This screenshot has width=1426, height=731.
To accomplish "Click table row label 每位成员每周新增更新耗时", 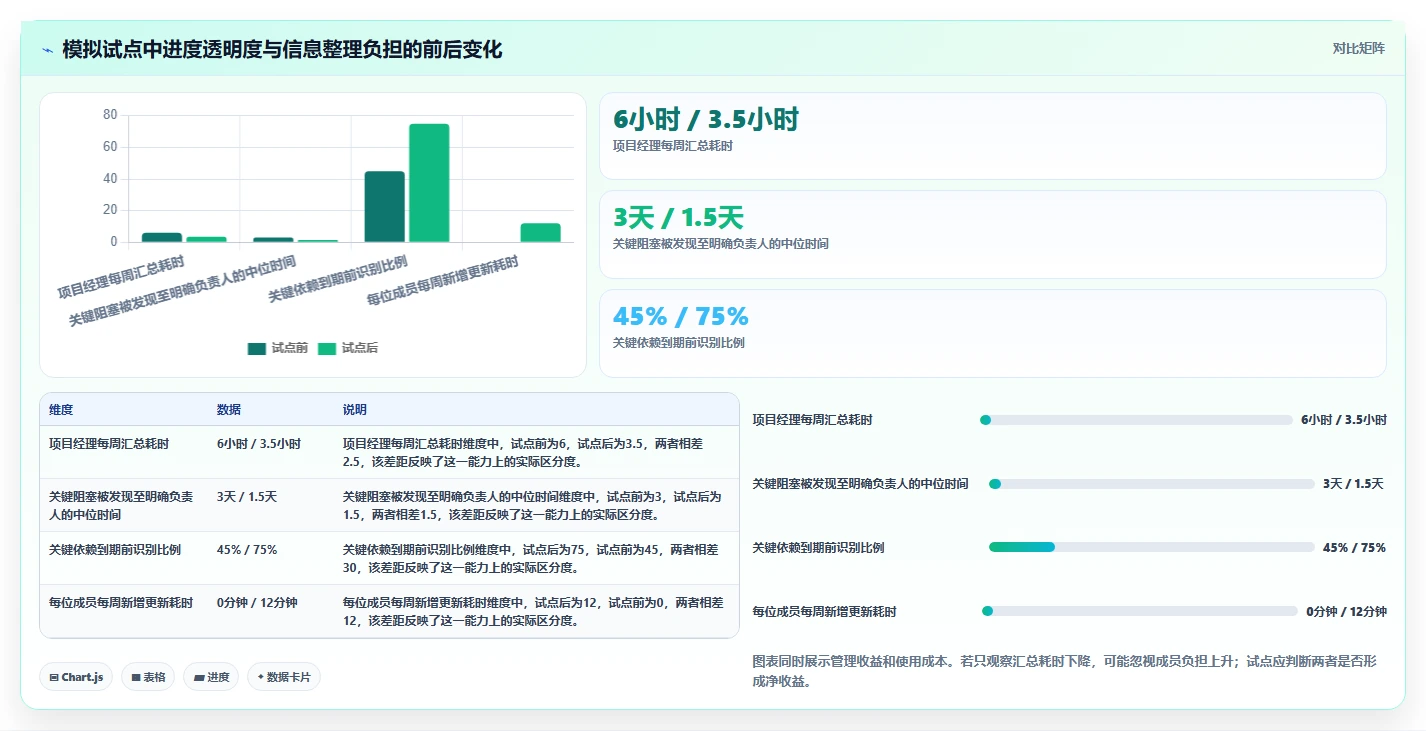I will tap(121, 603).
